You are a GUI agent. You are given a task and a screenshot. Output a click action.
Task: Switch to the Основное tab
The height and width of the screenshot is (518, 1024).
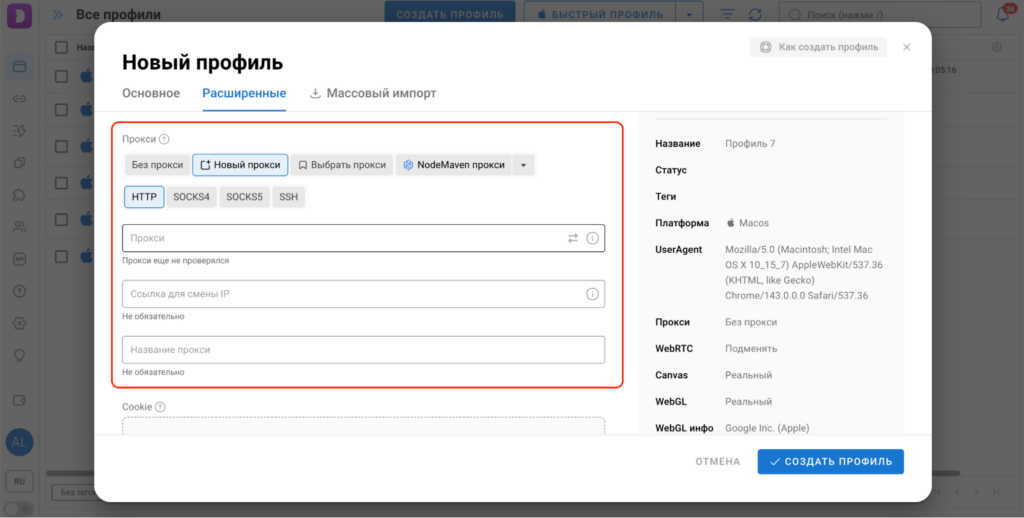151,93
